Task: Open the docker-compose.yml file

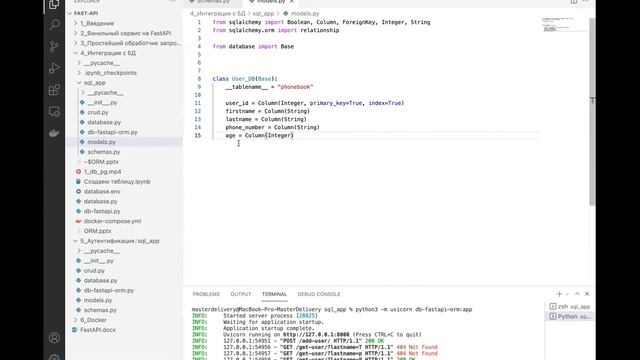Action: point(112,221)
